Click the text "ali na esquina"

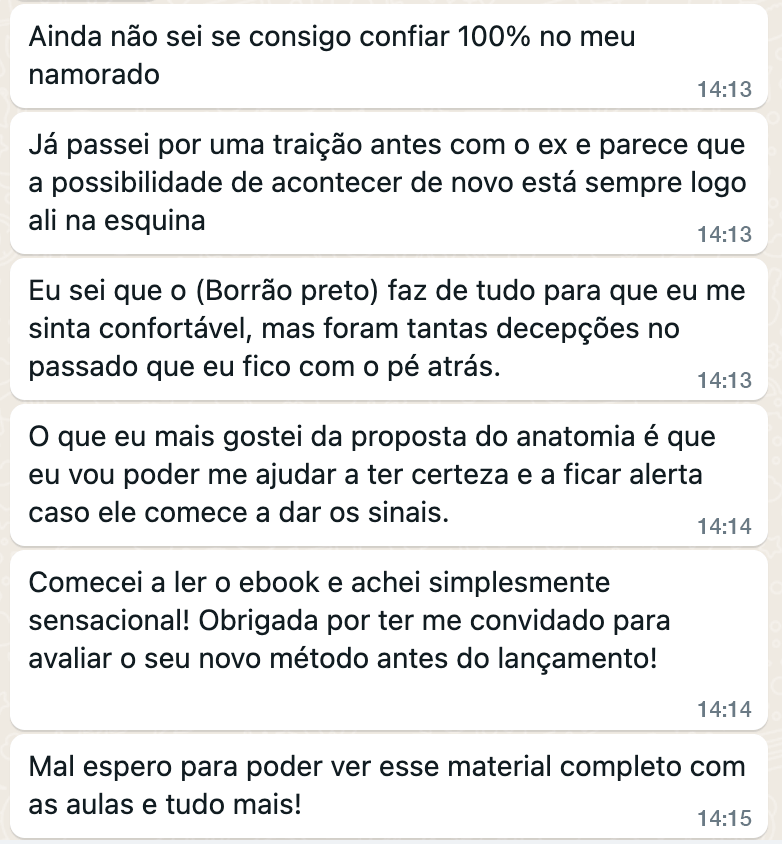(117, 221)
